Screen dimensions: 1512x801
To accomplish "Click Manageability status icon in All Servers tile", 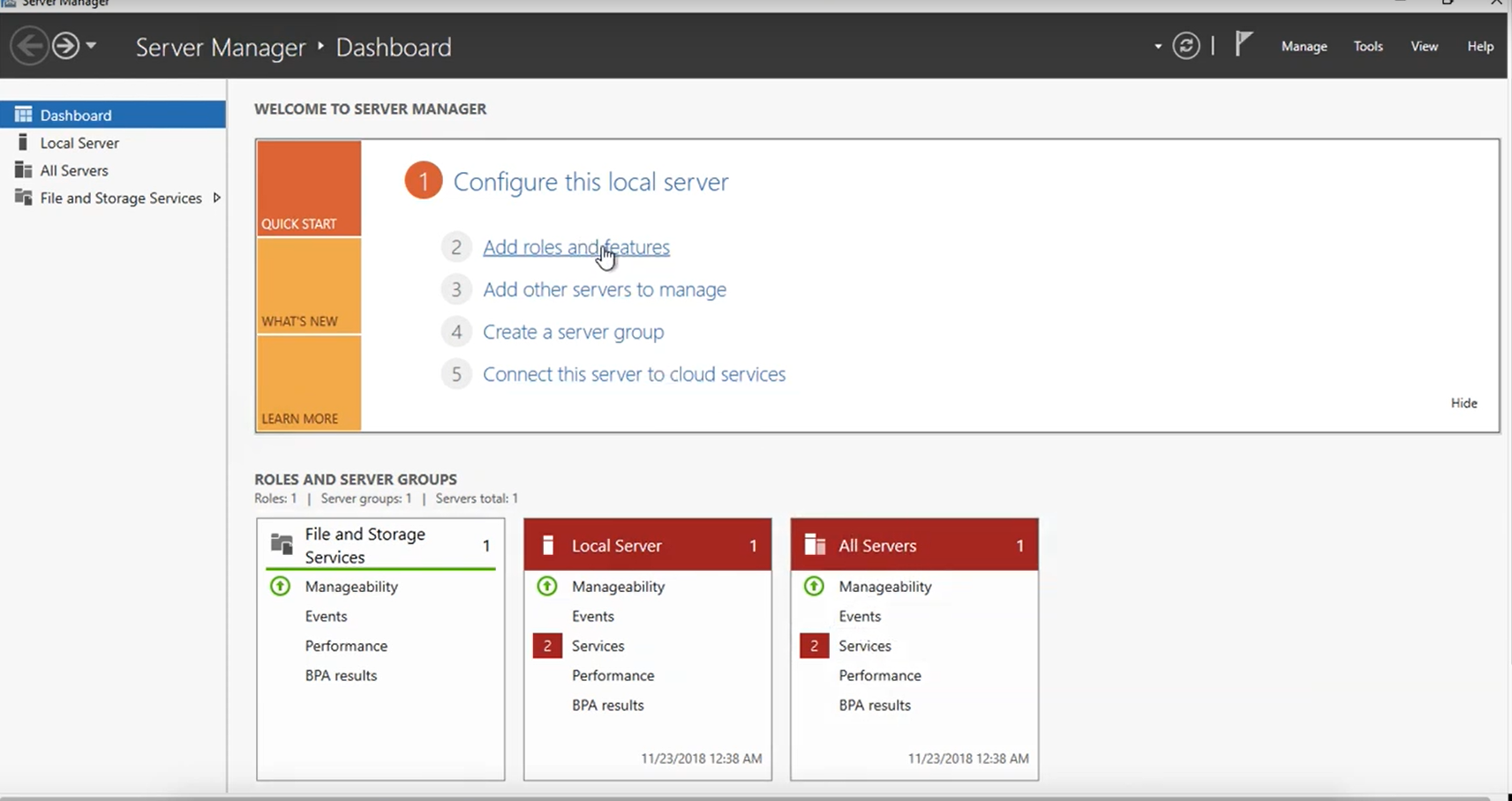I will coord(814,586).
